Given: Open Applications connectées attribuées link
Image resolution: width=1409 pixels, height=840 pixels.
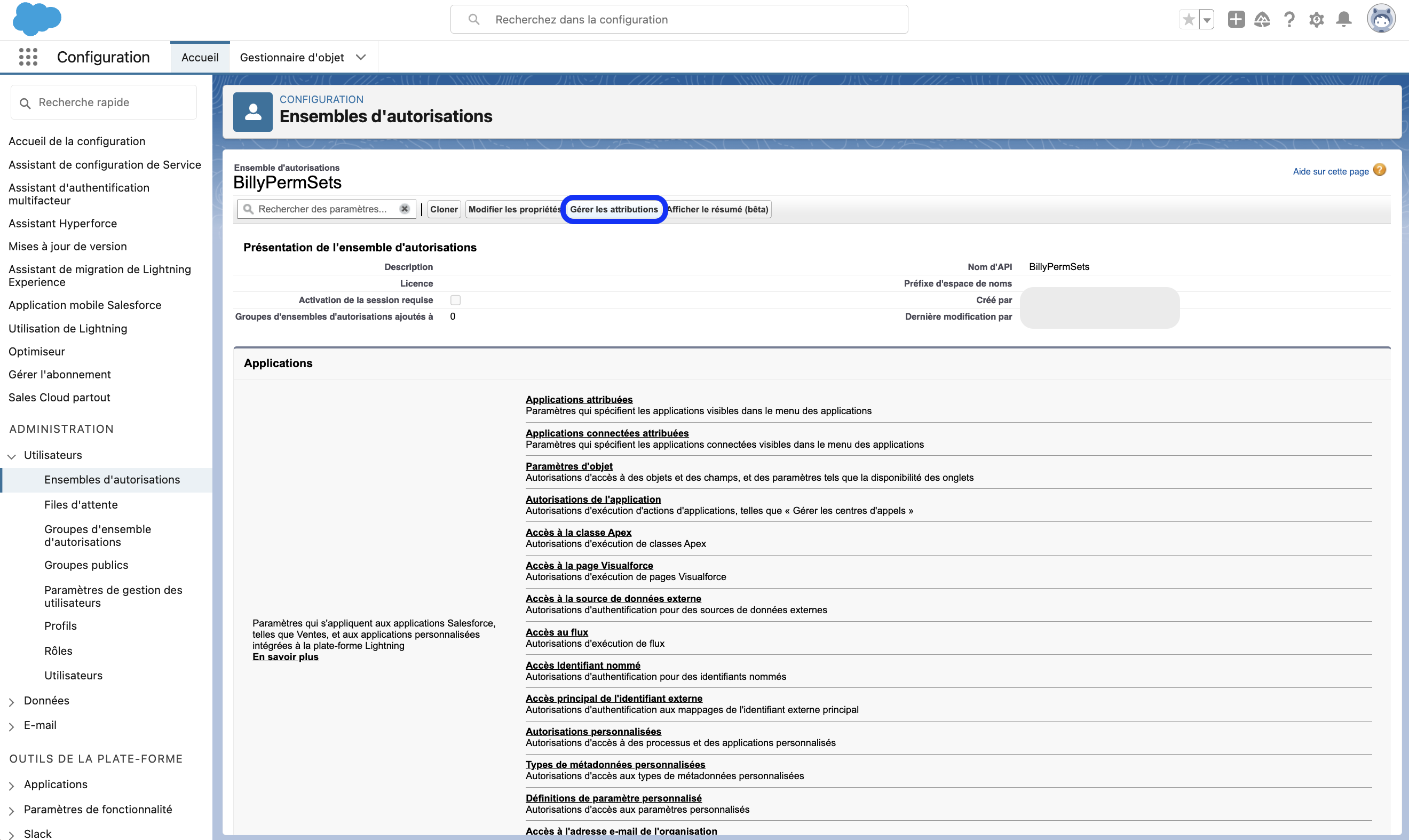Looking at the screenshot, I should tap(607, 433).
